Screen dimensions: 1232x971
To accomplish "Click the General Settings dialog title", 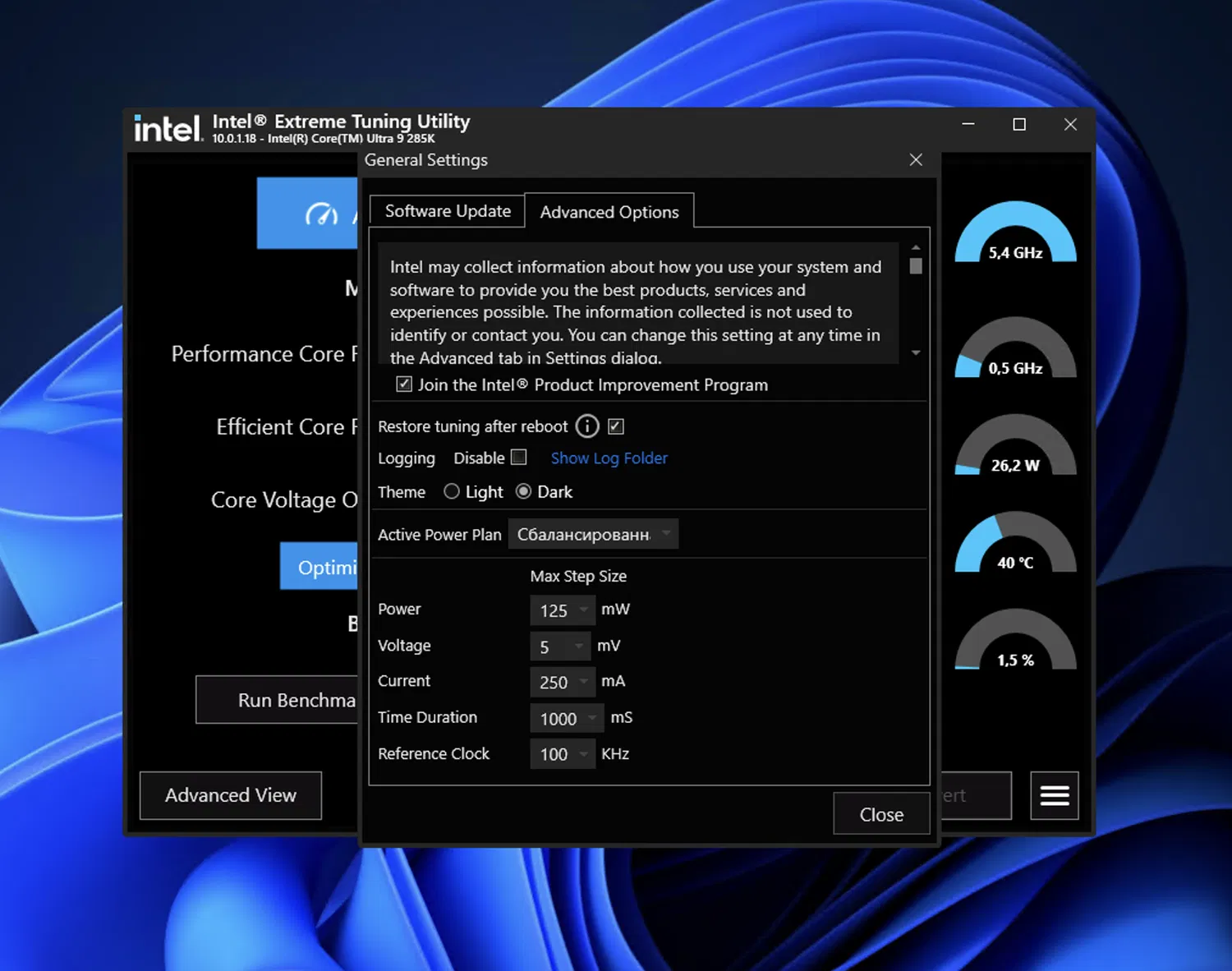I will point(426,160).
